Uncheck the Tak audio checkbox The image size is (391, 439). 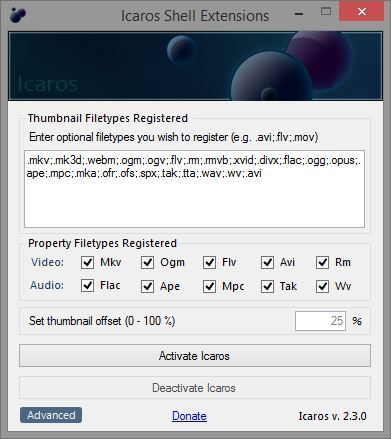click(x=267, y=286)
